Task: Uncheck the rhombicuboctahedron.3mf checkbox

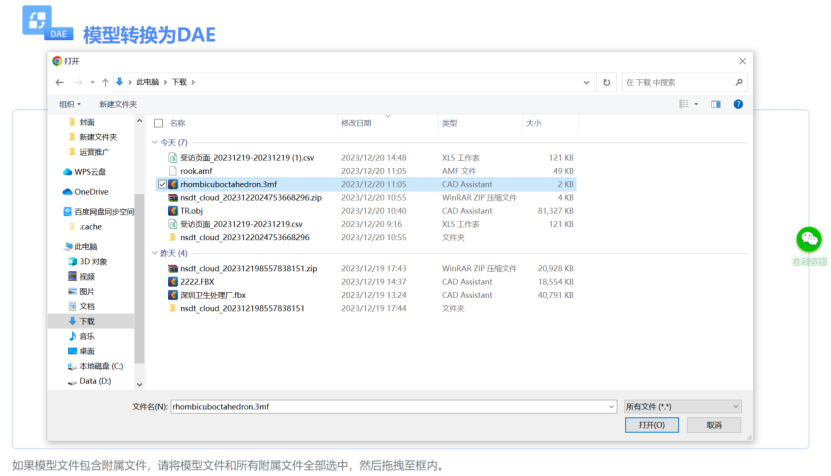Action: 162,184
